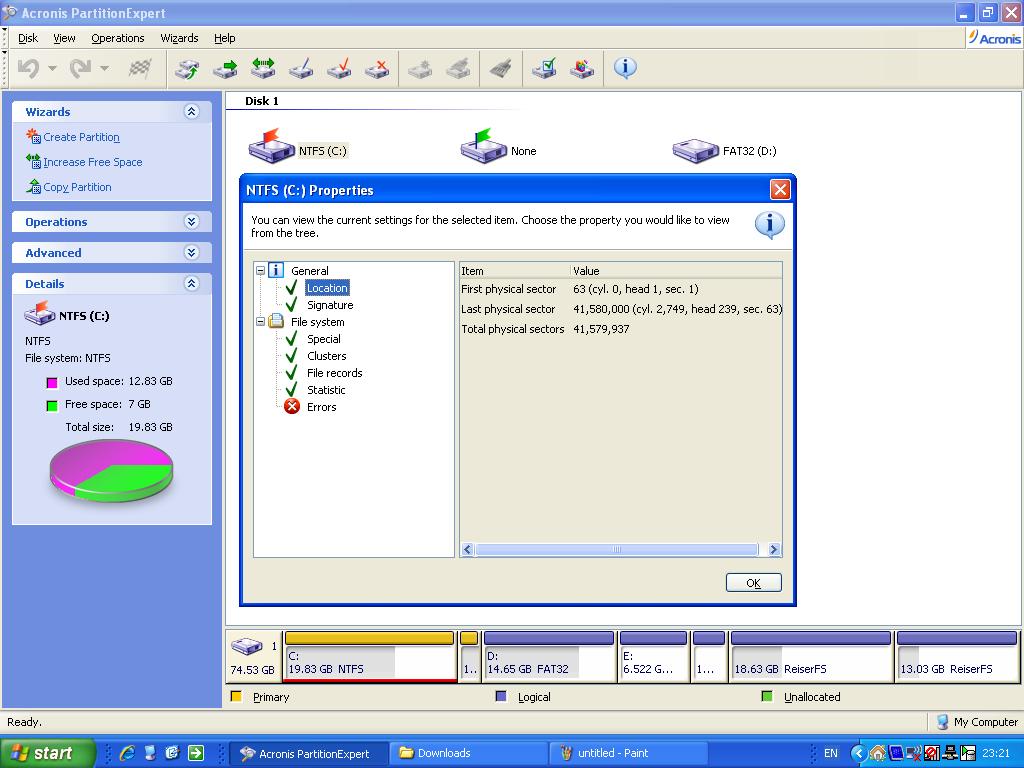This screenshot has height=768, width=1024.
Task: Click the OK button
Action: pos(754,583)
